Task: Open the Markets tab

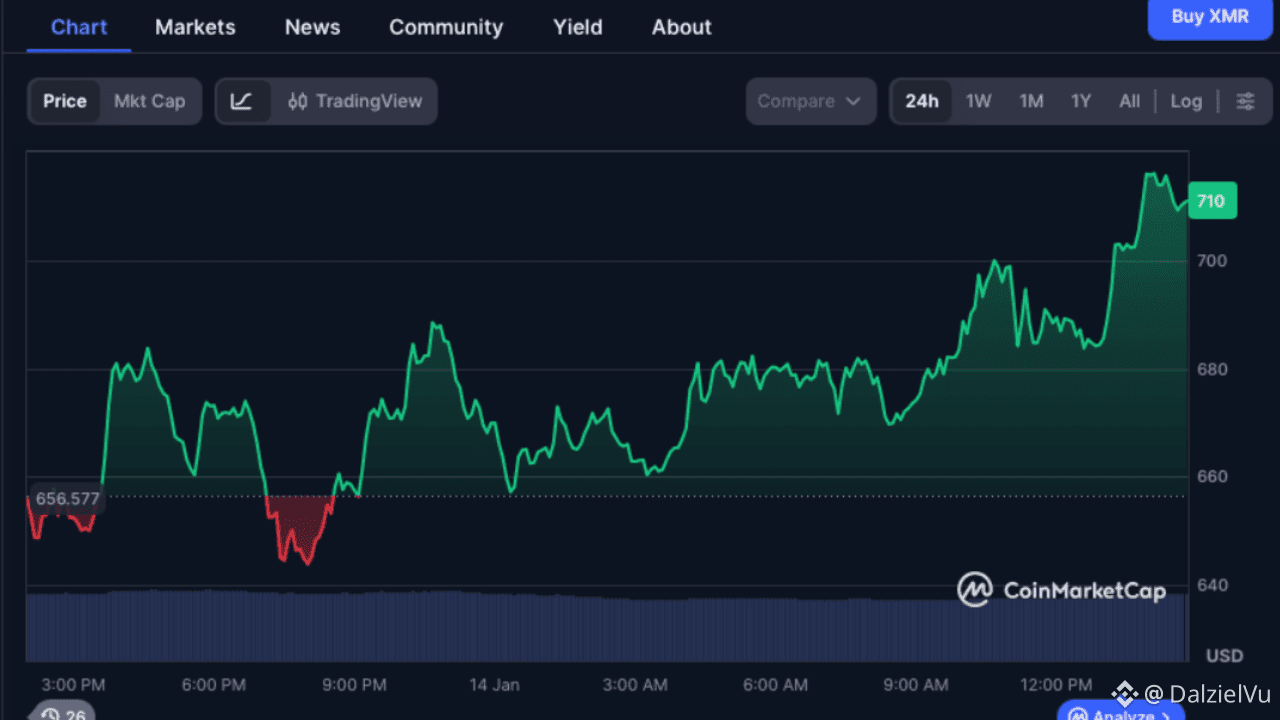Action: click(x=195, y=27)
